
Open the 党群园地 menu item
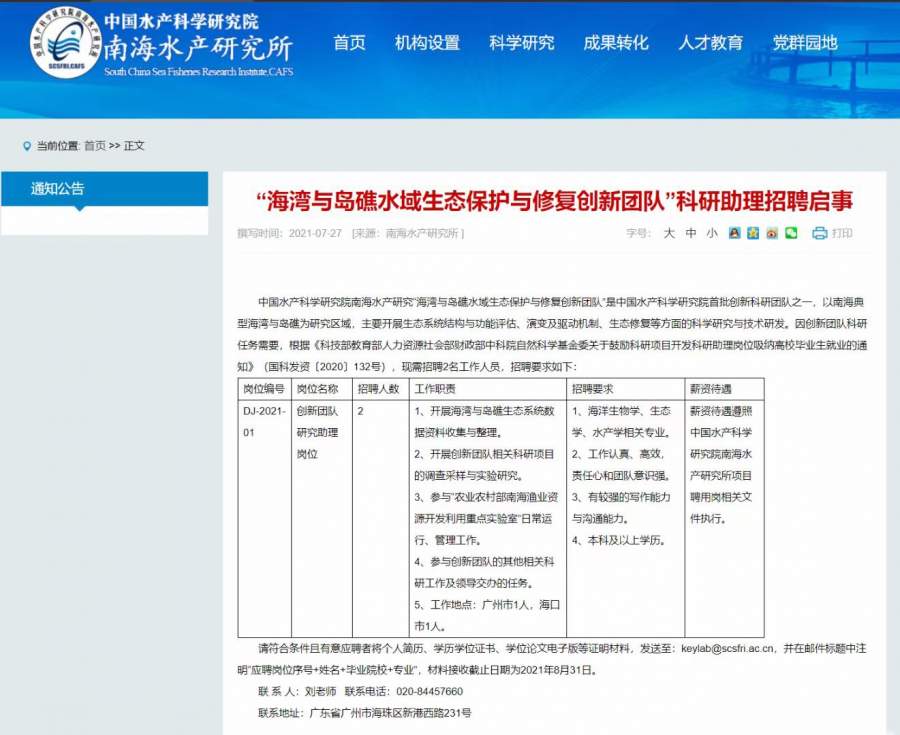coord(805,43)
